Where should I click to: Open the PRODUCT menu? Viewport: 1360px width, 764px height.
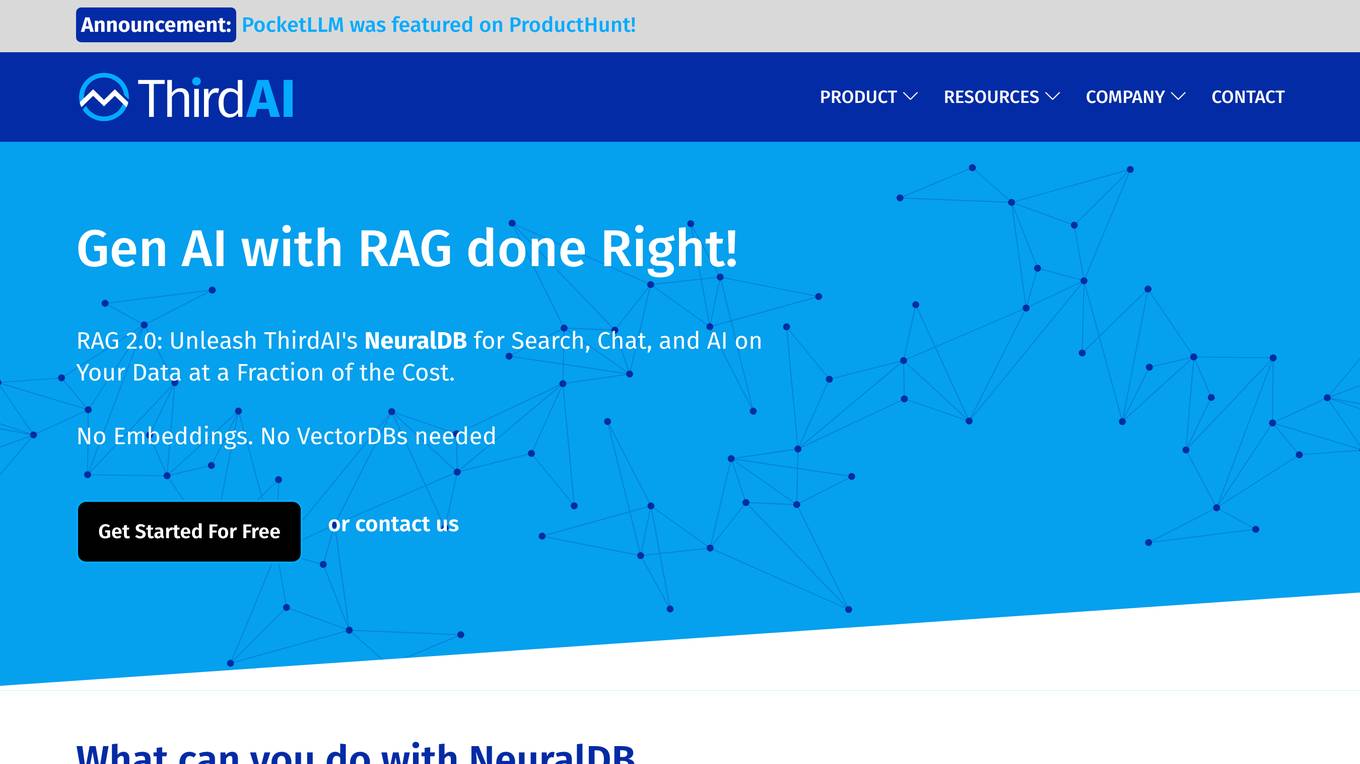coord(858,97)
